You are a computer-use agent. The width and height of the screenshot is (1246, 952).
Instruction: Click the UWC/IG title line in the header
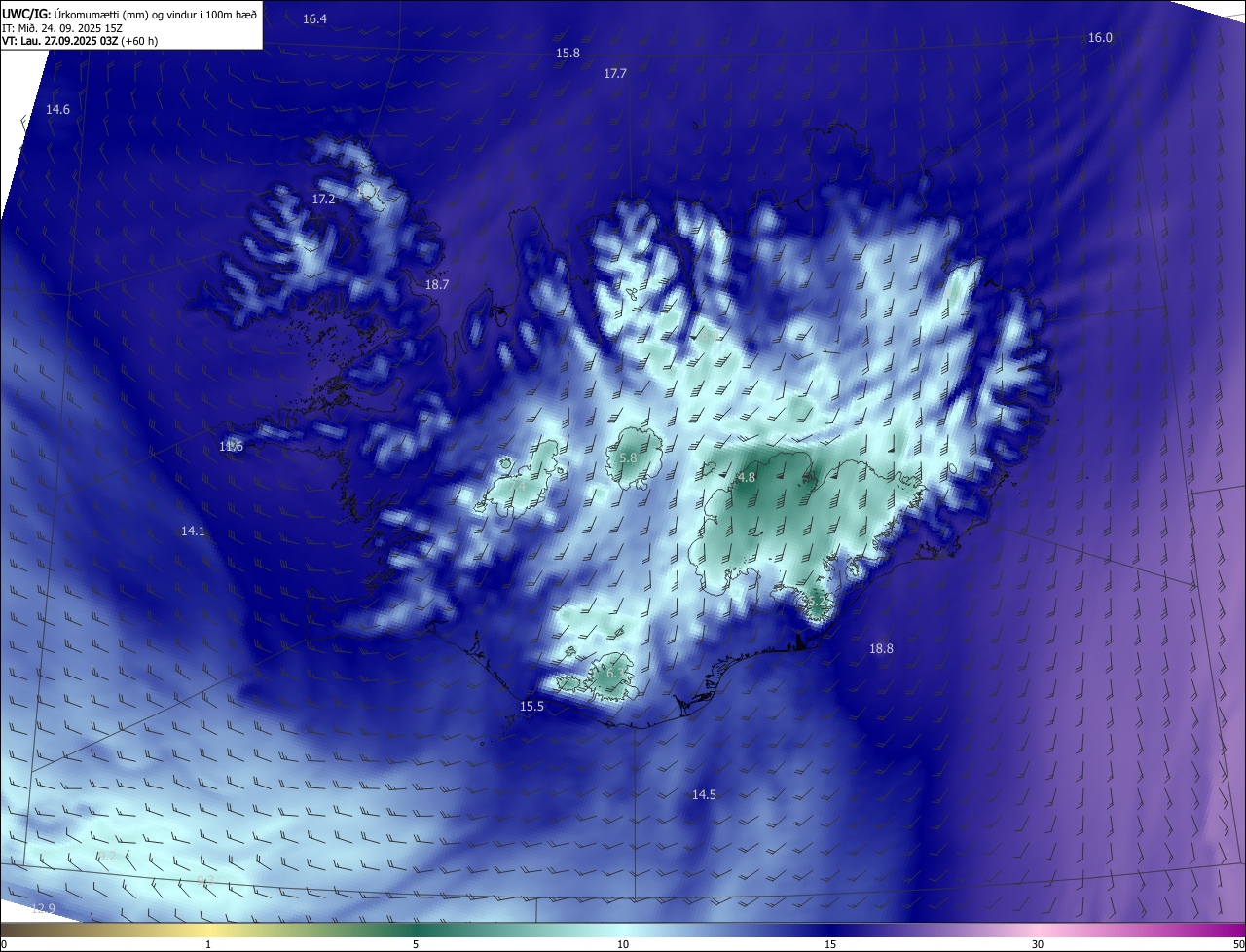click(129, 15)
